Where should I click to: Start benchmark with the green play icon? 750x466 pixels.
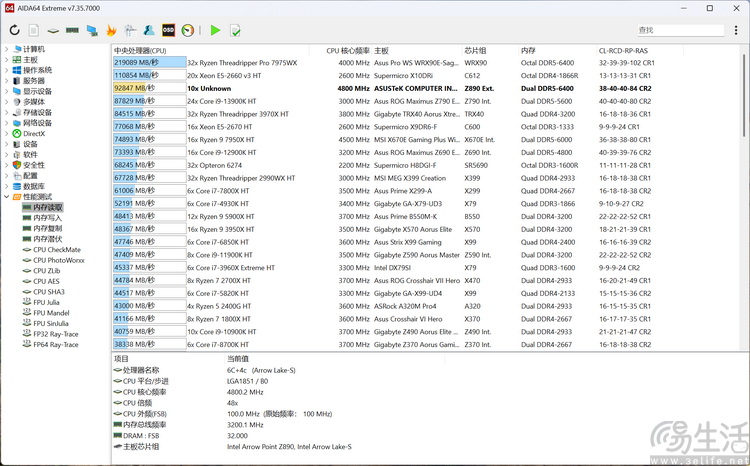pyautogui.click(x=215, y=30)
